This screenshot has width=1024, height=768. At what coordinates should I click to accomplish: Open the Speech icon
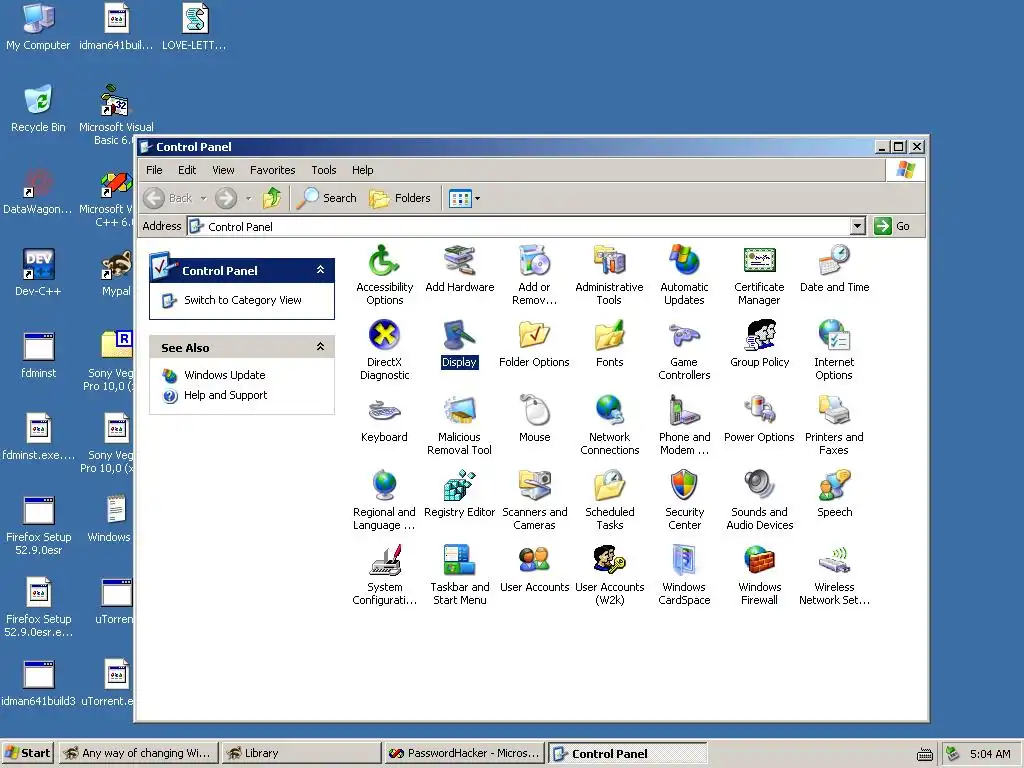(x=834, y=485)
